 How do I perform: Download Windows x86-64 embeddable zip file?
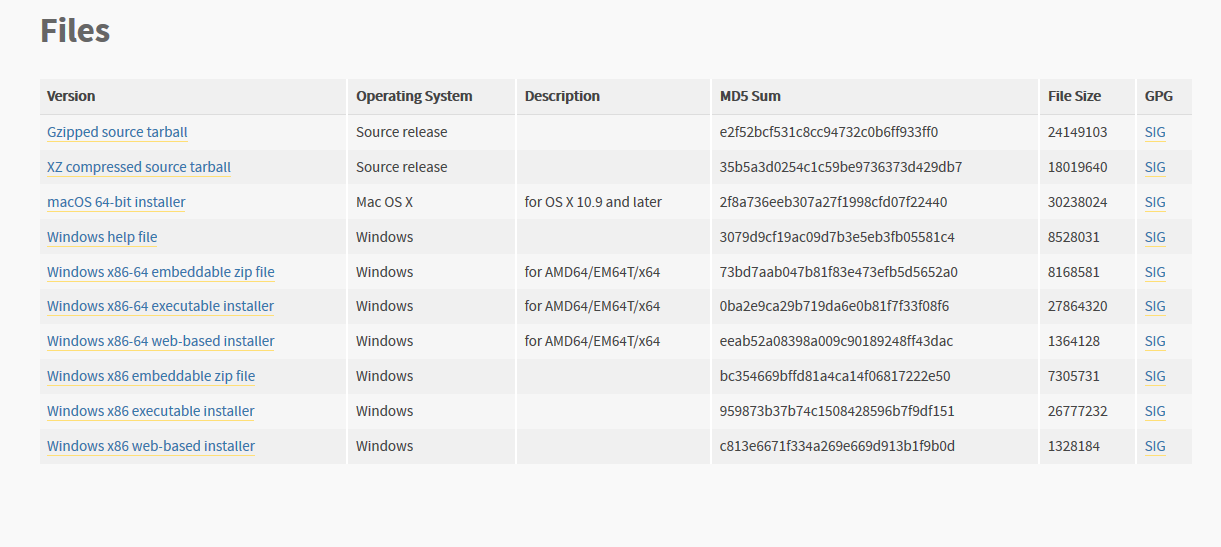160,272
